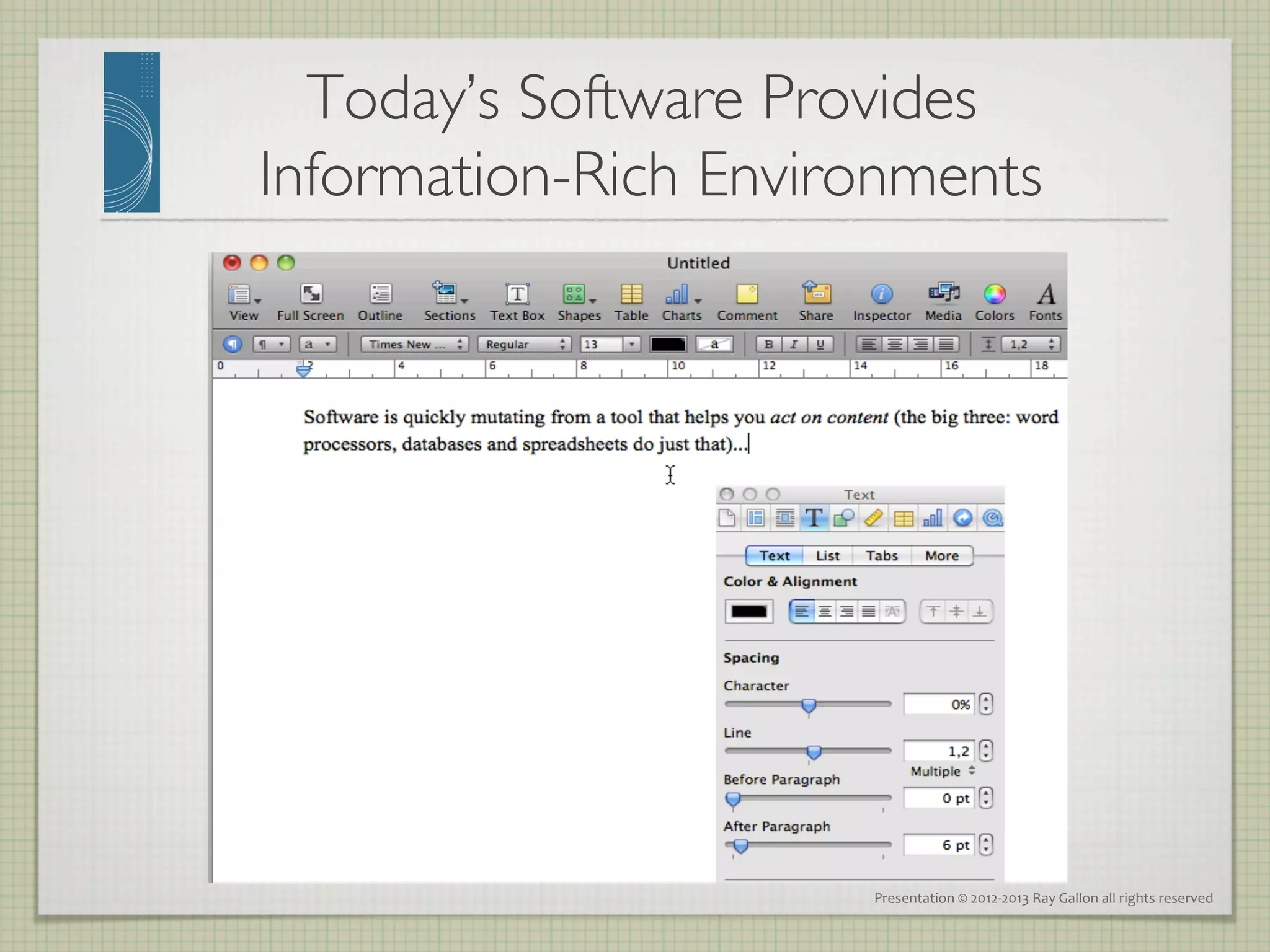Image resolution: width=1270 pixels, height=952 pixels.
Task: Justify text in Inspector panel
Action: pos(869,612)
